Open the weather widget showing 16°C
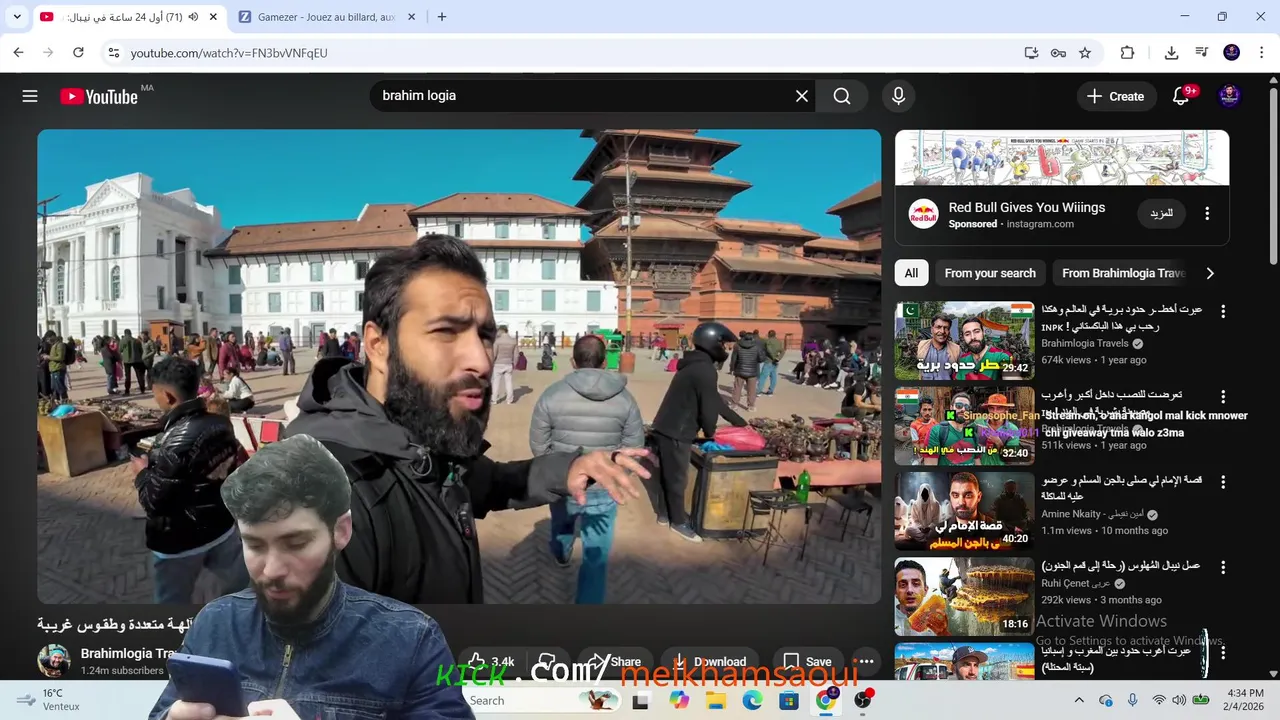1280x720 pixels. [x=48, y=700]
